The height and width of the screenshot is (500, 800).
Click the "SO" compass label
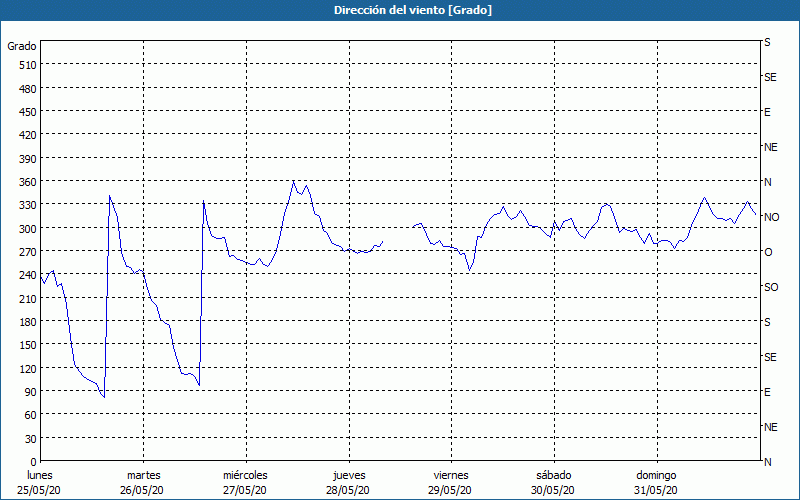coord(771,287)
